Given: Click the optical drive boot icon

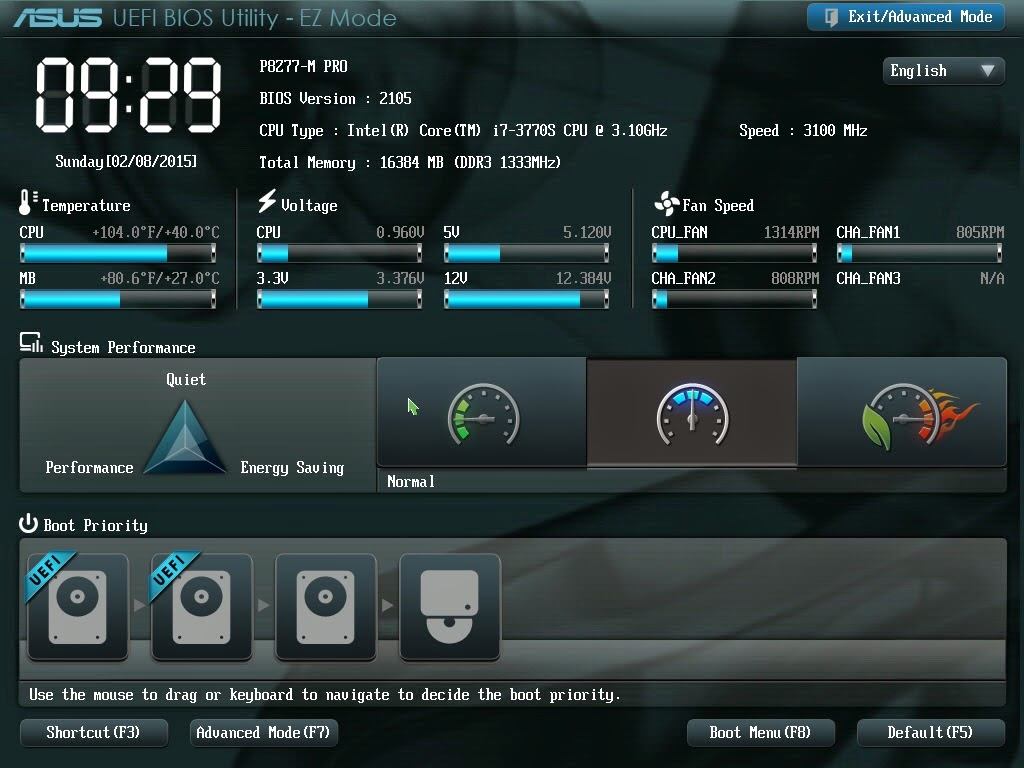Looking at the screenshot, I should pos(449,608).
